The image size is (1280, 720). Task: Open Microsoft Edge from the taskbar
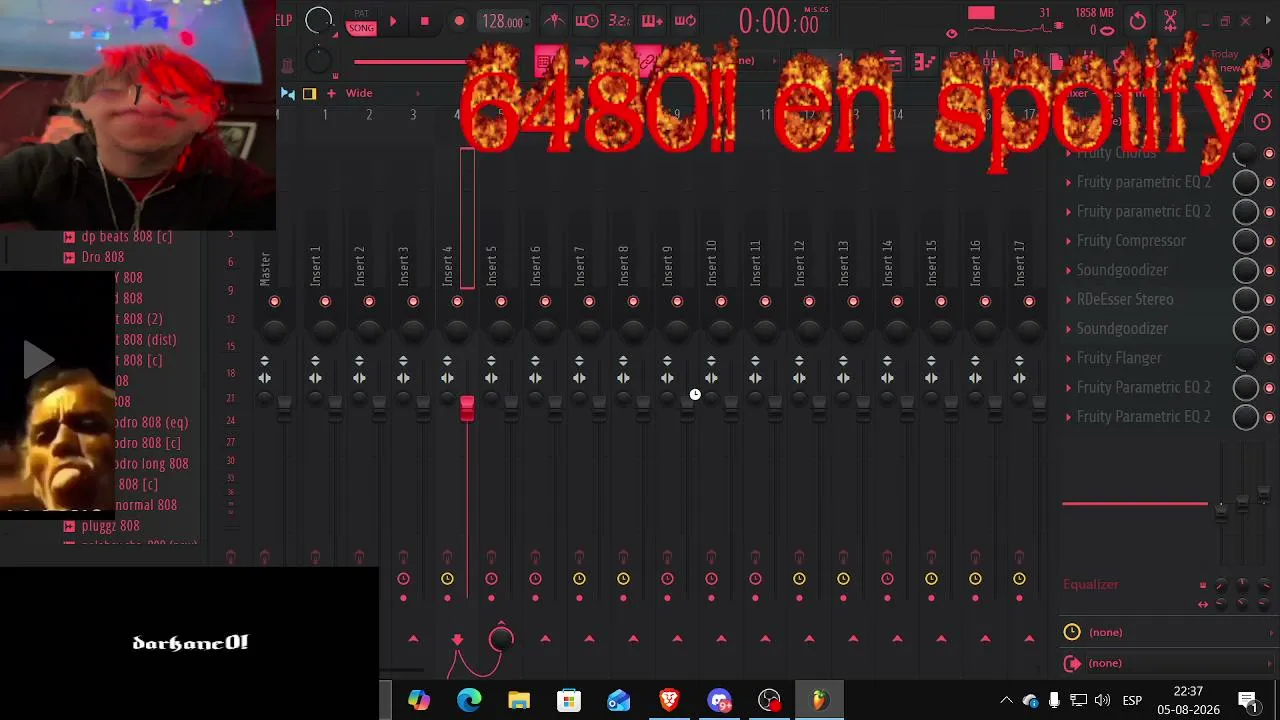coord(469,700)
